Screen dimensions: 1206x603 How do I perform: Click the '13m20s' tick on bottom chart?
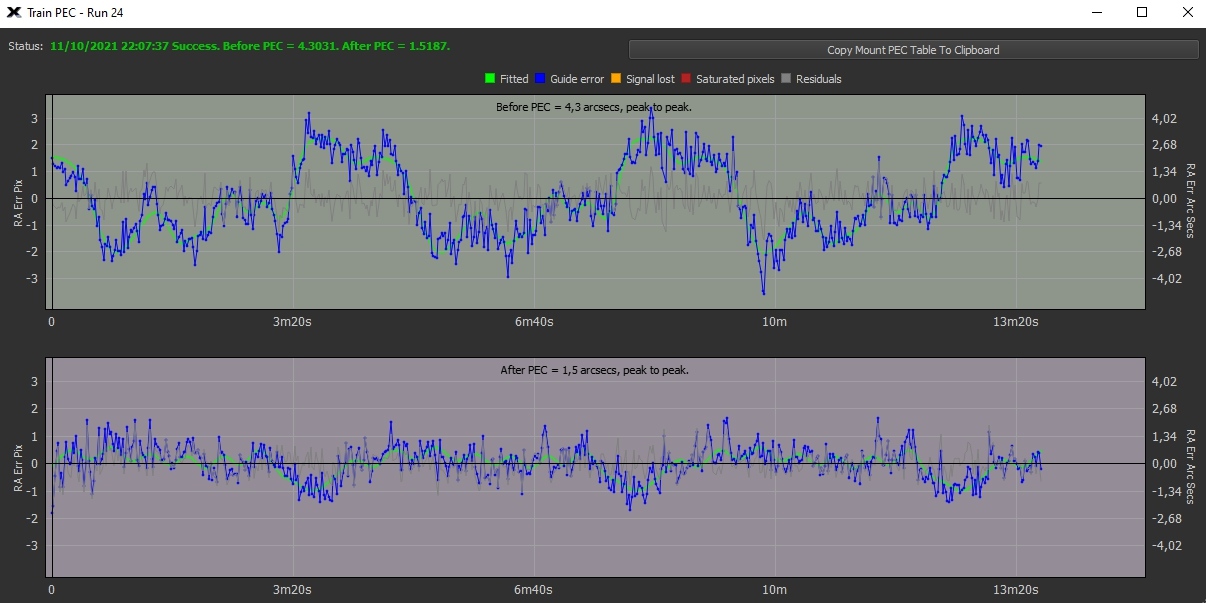pos(1016,589)
